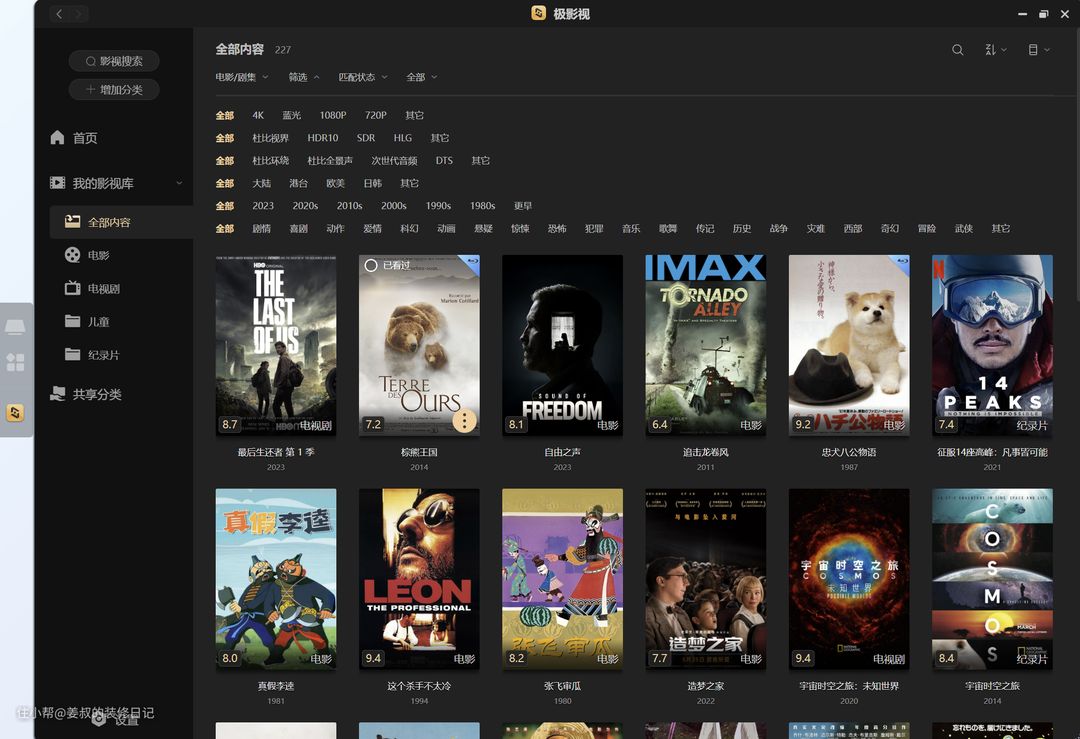This screenshot has width=1080, height=739.
Task: Open the Leon The Professional poster
Action: point(419,579)
